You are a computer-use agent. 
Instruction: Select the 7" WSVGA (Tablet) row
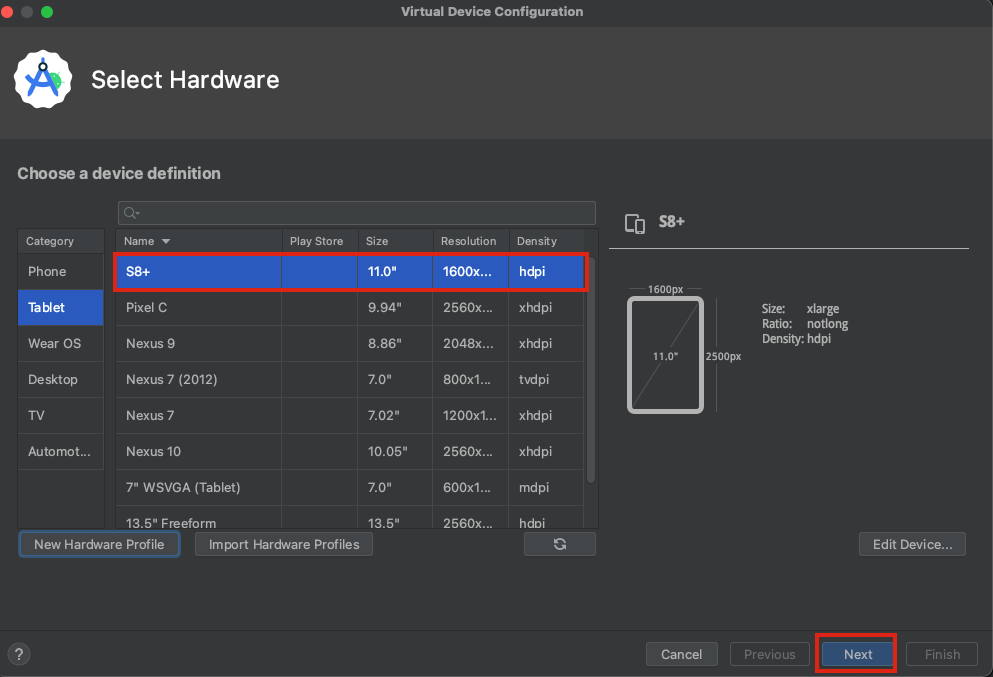point(350,488)
